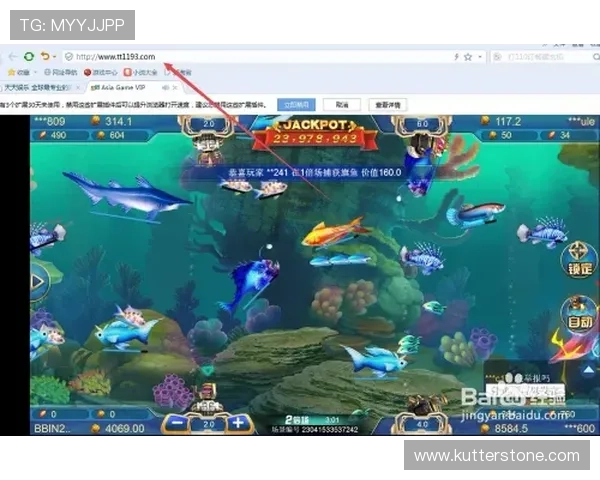Expand the favorites dropdown arrow
This screenshot has height=480, width=600.
click(35, 72)
